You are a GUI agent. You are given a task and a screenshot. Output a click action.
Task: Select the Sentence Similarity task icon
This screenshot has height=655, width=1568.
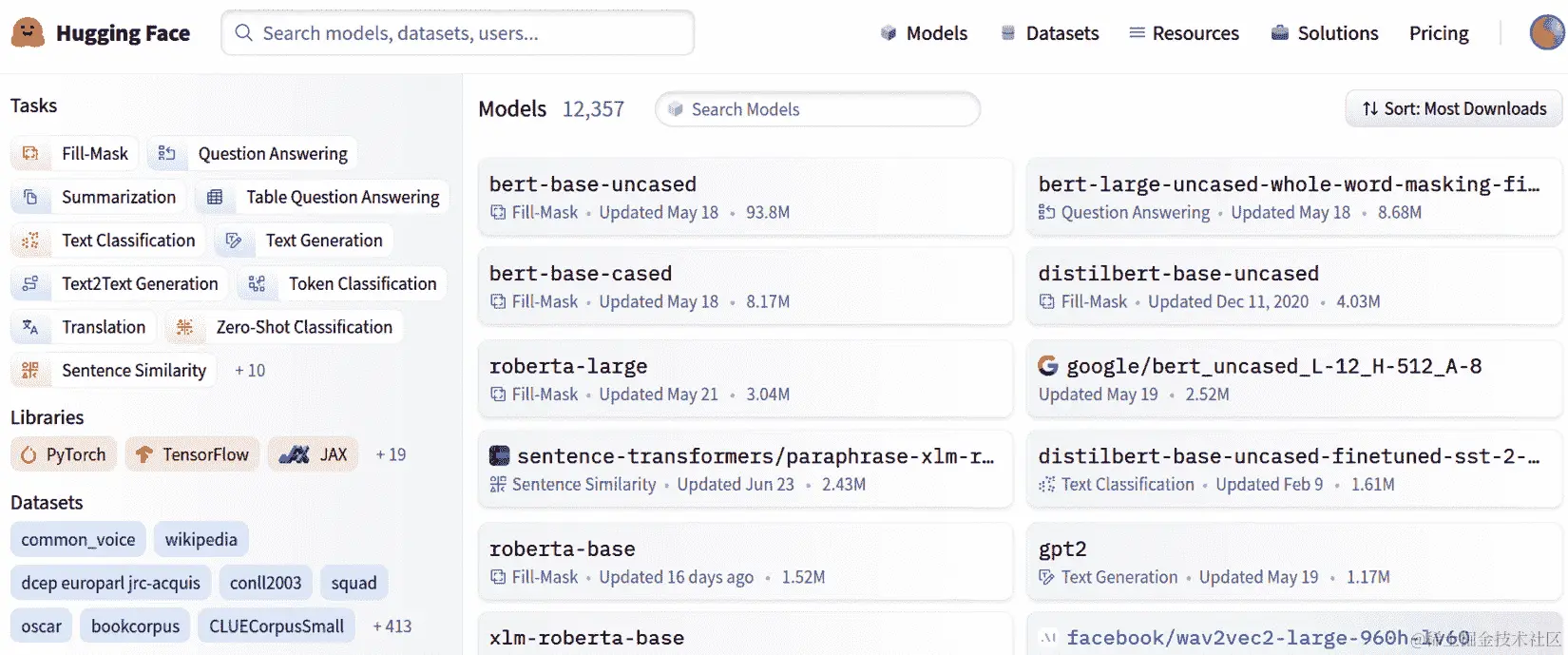coord(30,371)
